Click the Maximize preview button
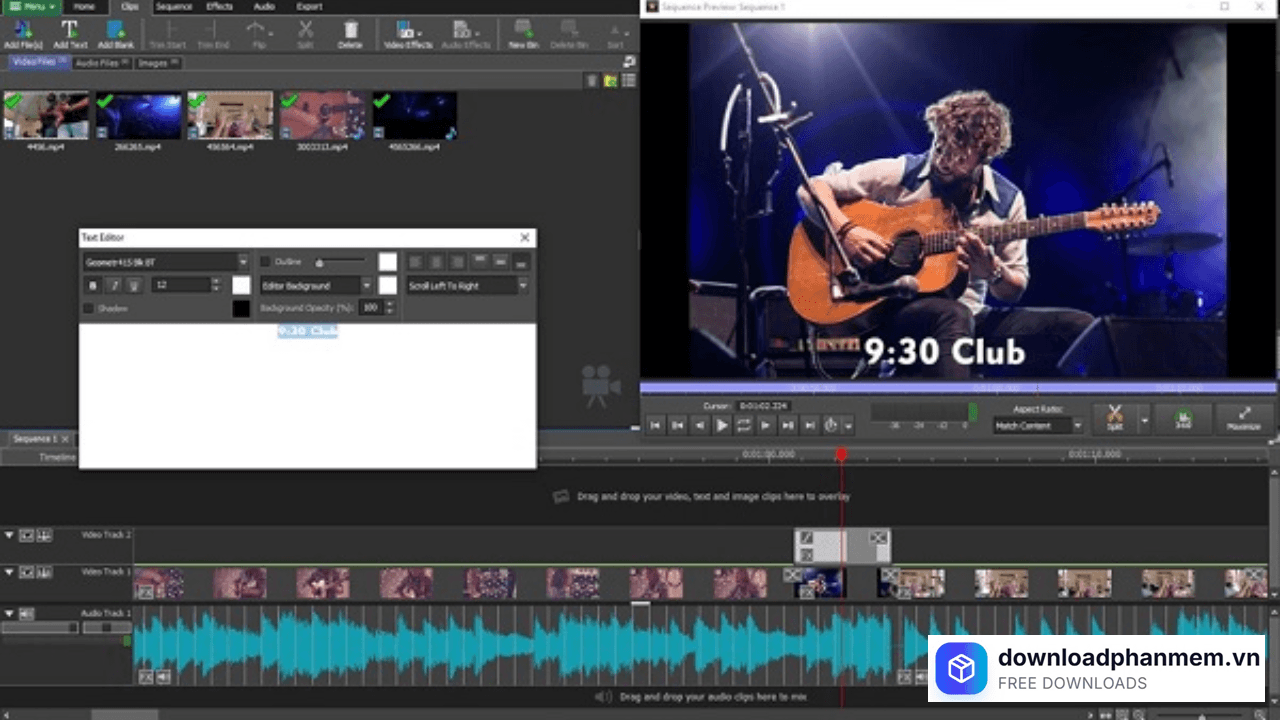 tap(1244, 418)
